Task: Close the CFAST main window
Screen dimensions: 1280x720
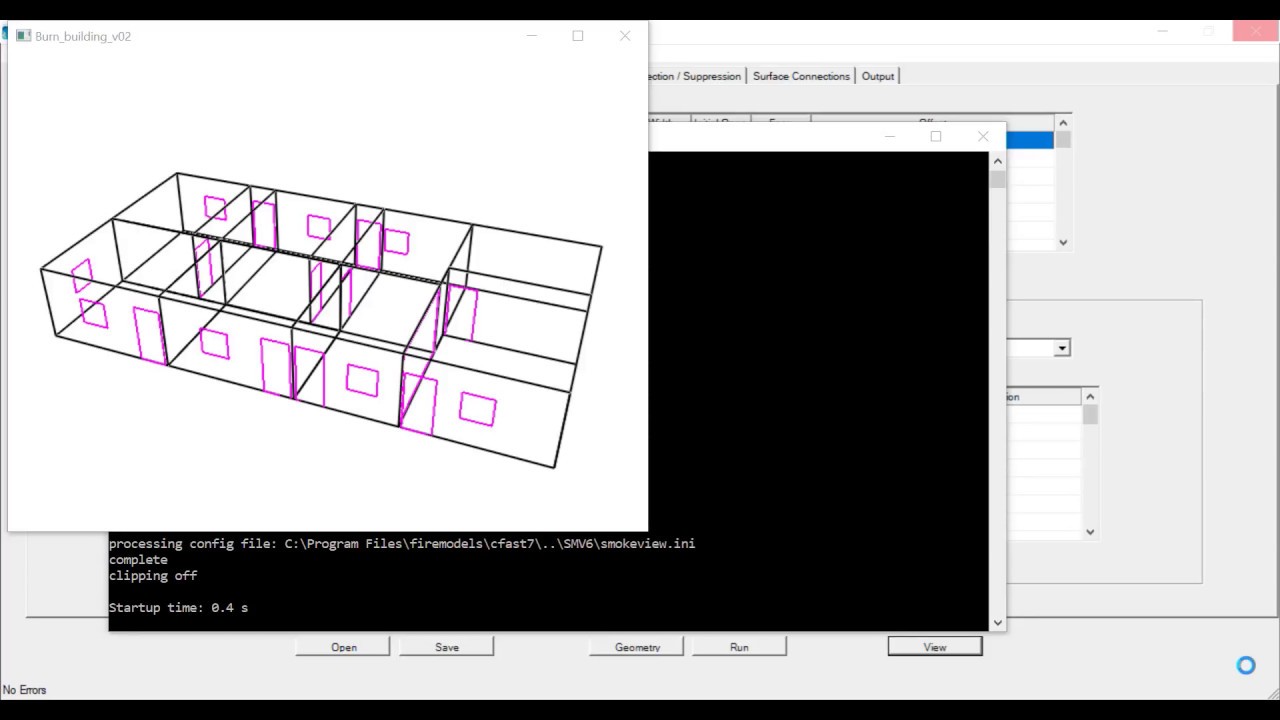Action: coord(1255,32)
